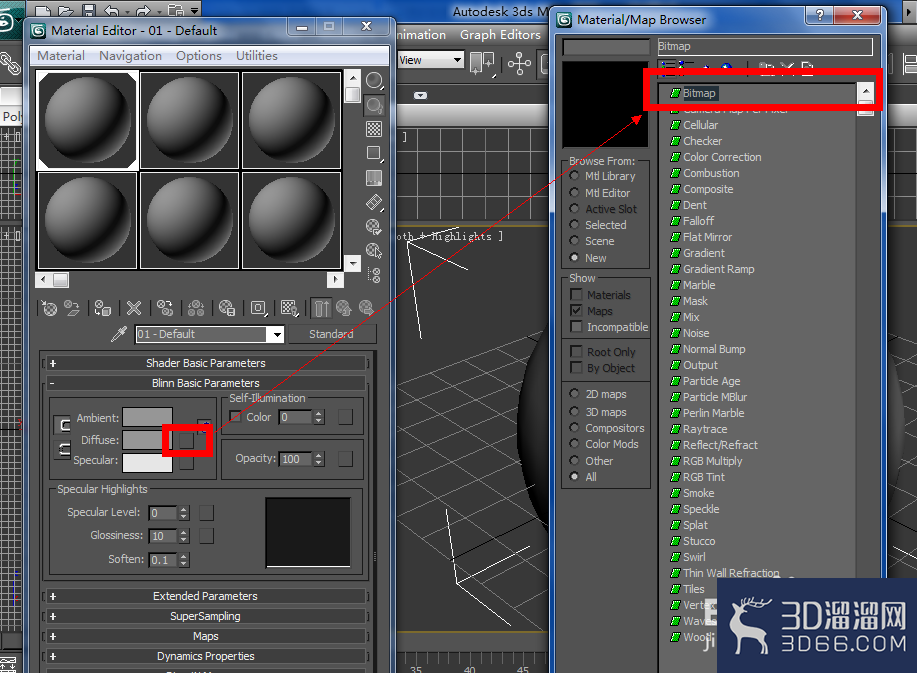The image size is (917, 673).
Task: Pick material from object with eyedropper
Action: pos(119,334)
